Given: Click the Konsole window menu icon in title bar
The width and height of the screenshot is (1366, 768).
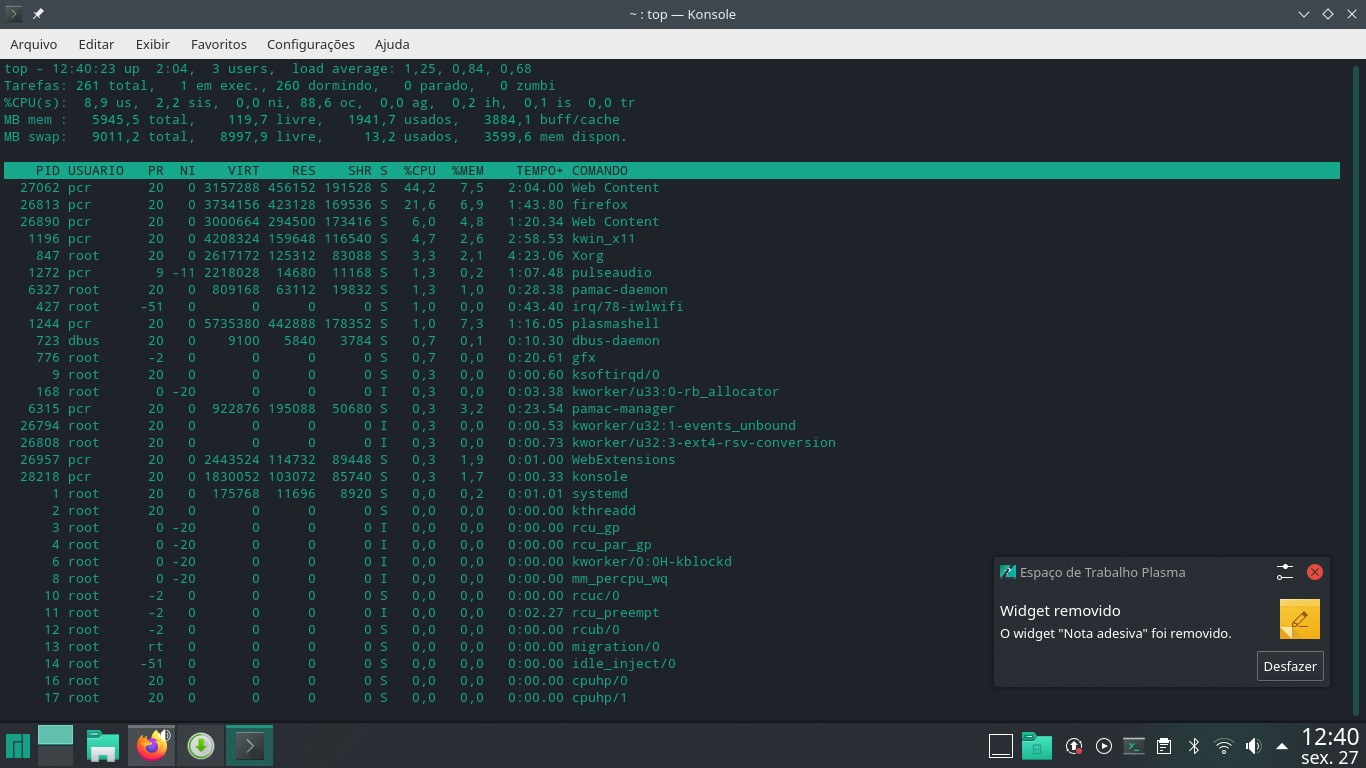Looking at the screenshot, I should [x=15, y=14].
